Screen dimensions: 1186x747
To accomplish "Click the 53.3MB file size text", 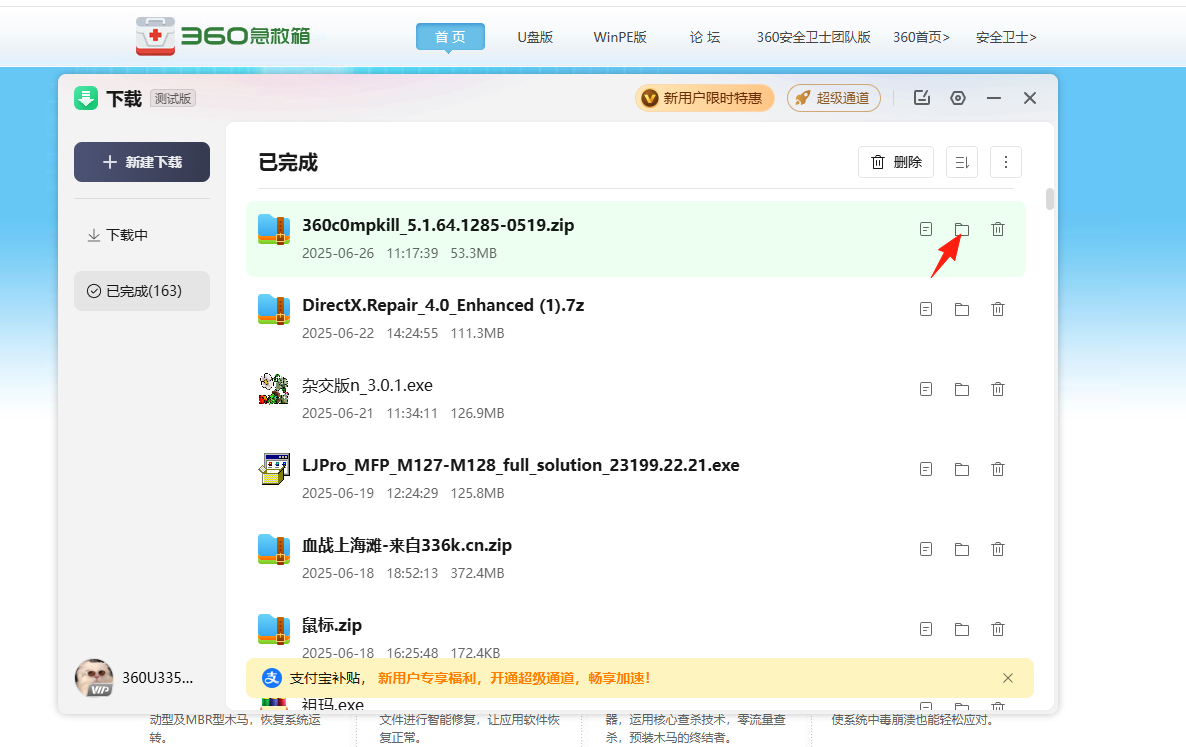I will (473, 253).
